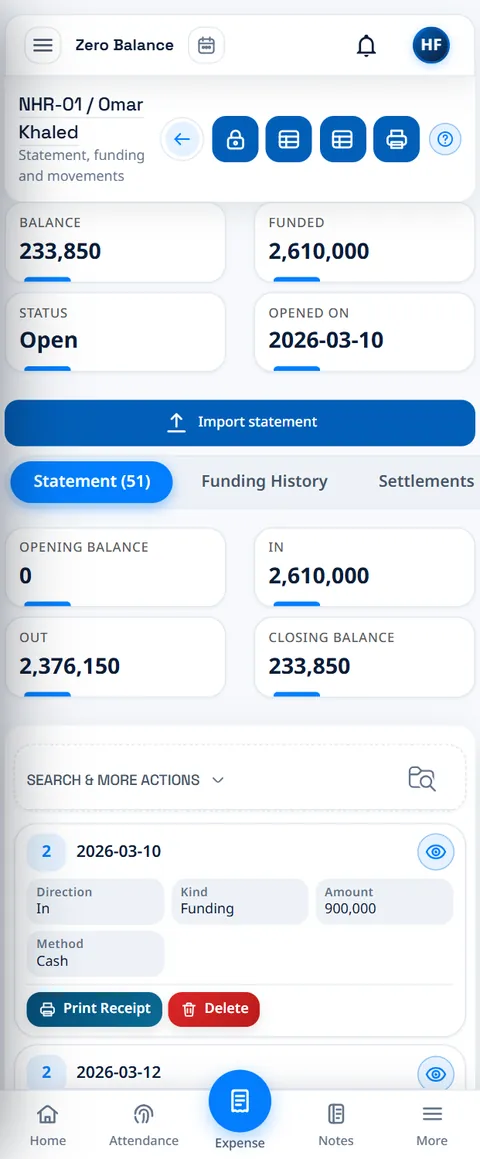480x1159 pixels.
Task: Go back using the arrow button
Action: [x=182, y=139]
